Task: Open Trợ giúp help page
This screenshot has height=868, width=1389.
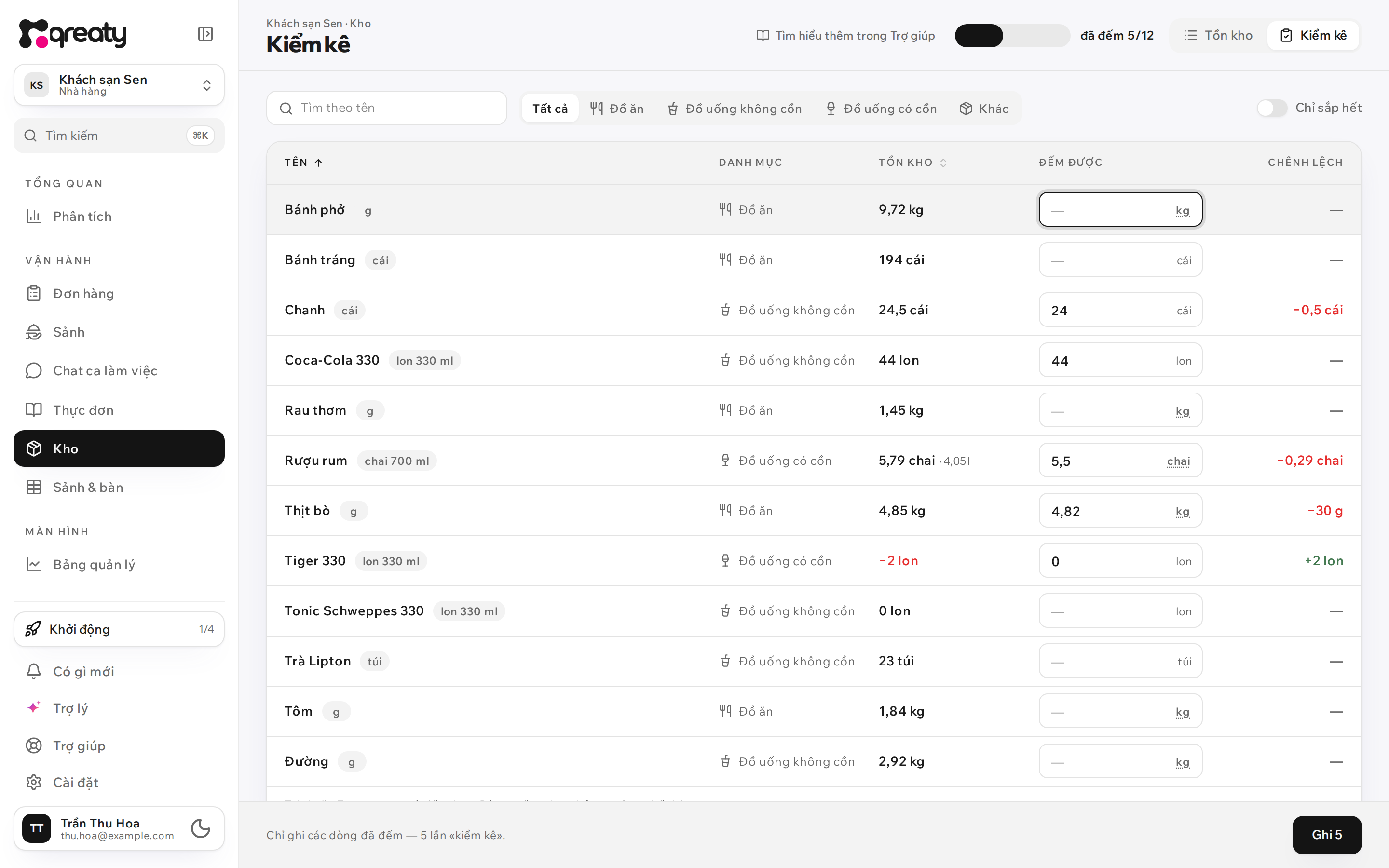Action: [119, 746]
